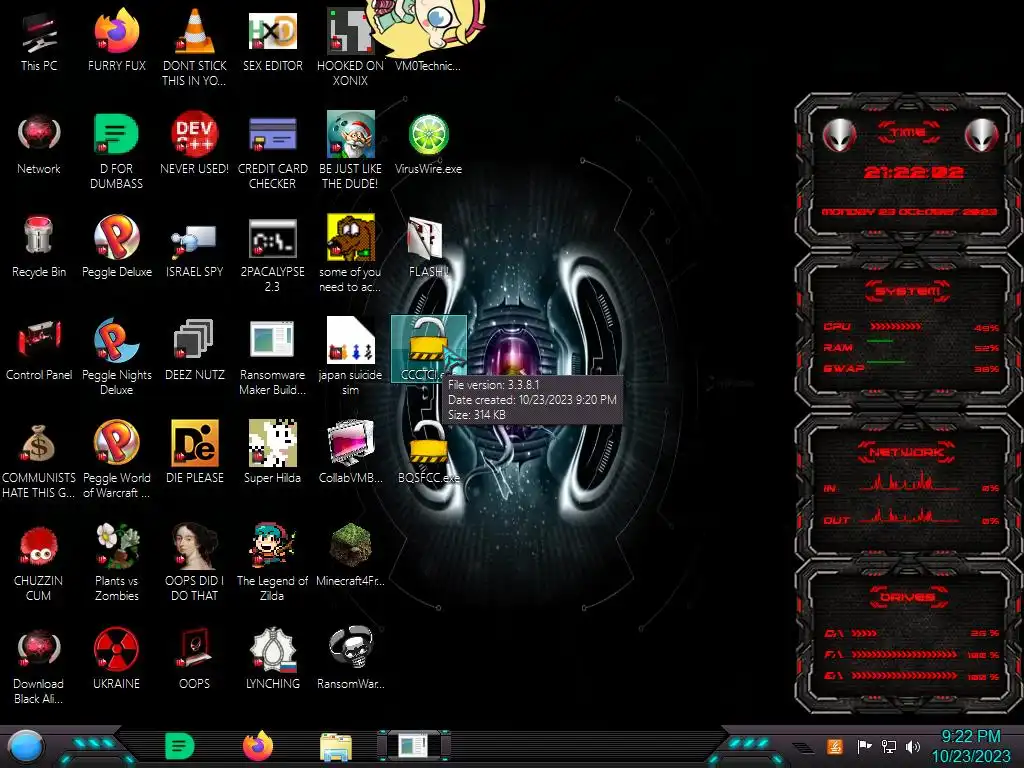Select the VirusWire.exe lime icon

(428, 144)
